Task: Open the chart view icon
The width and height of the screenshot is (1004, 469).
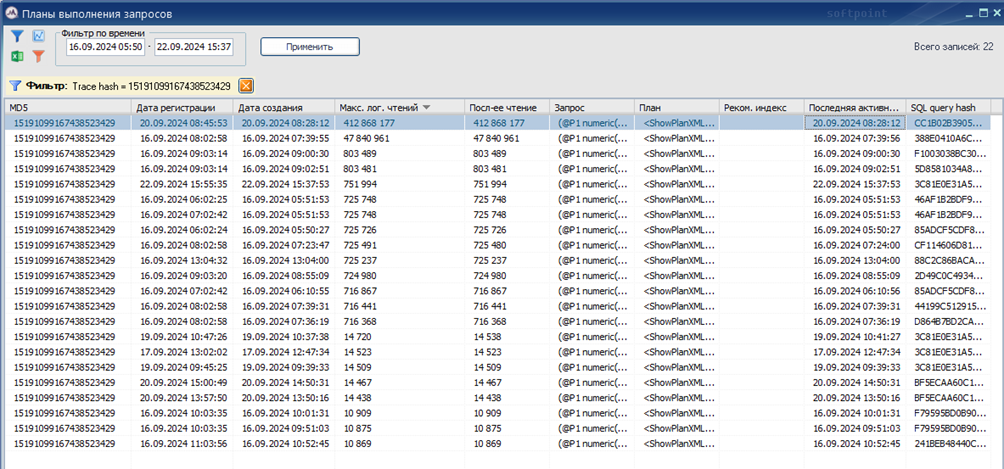Action: coord(38,36)
